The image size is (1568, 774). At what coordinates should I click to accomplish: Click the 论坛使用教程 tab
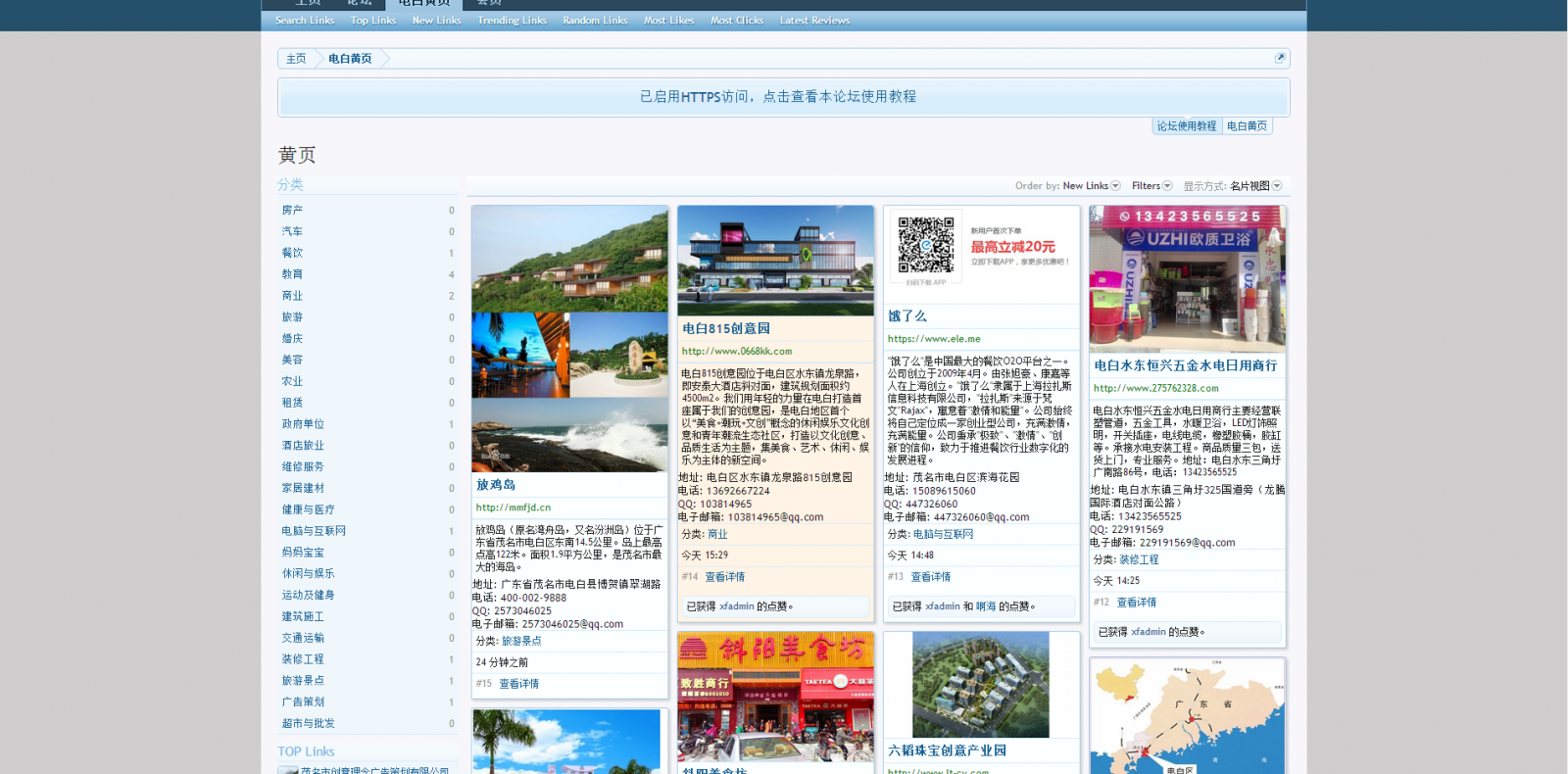(1186, 126)
